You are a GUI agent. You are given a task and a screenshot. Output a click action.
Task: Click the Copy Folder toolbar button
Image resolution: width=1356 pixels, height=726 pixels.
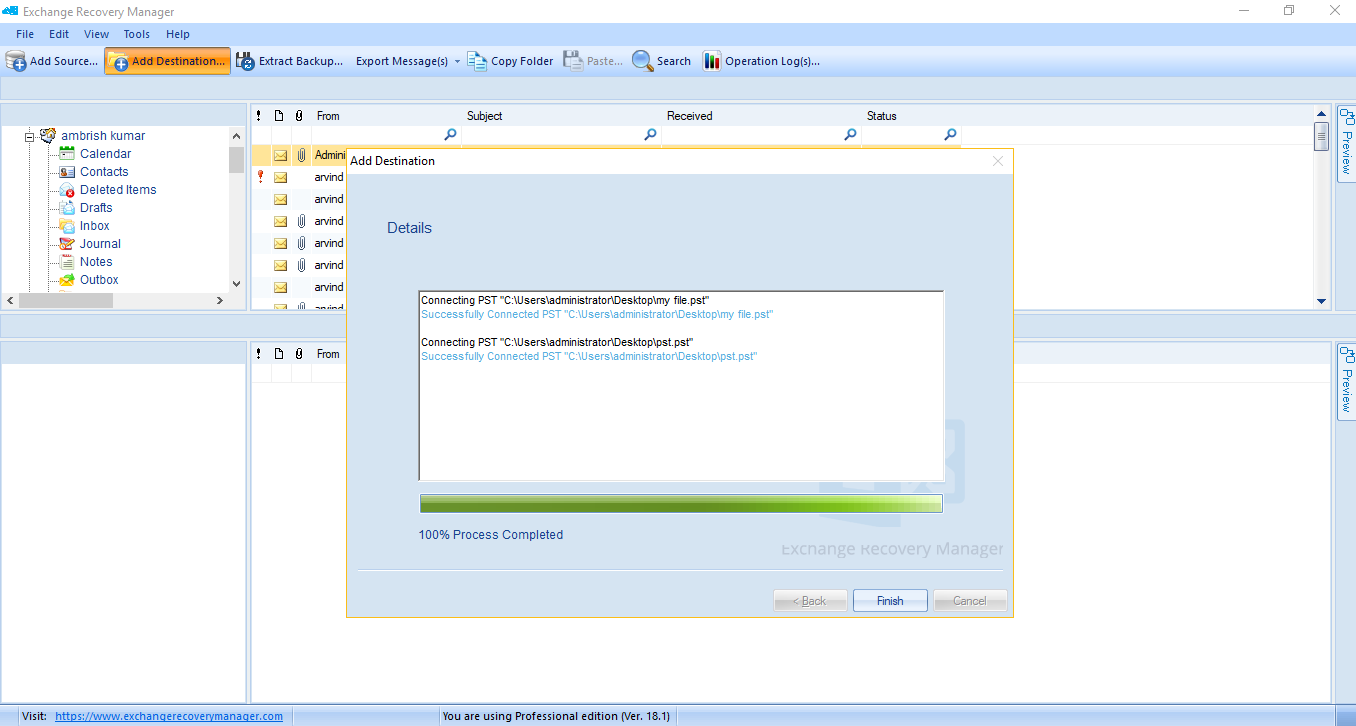tap(510, 61)
